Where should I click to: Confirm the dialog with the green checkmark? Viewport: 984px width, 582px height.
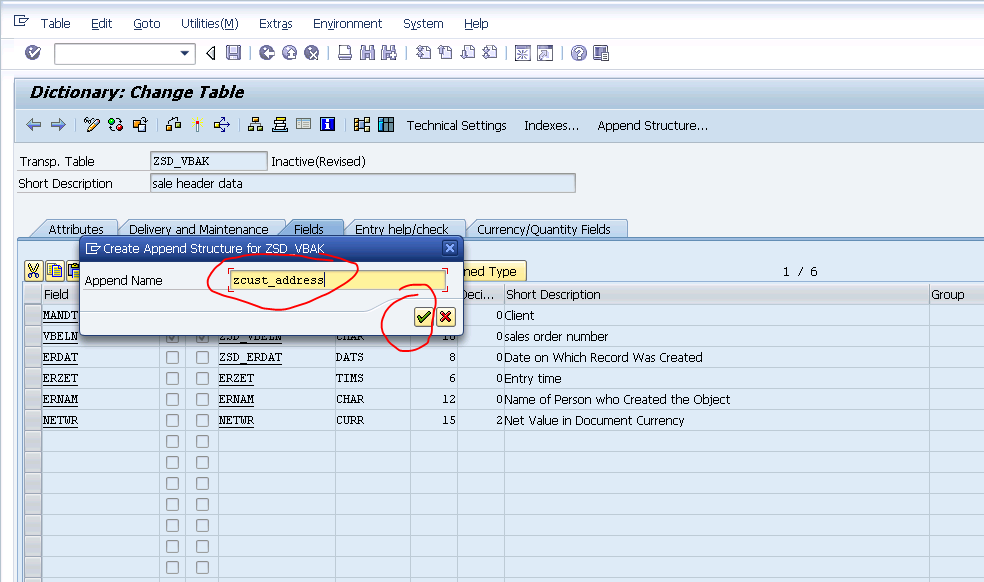coord(421,317)
